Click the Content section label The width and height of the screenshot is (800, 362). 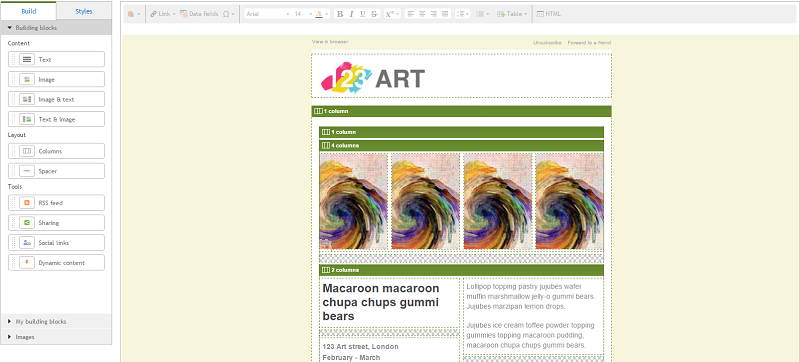pos(19,43)
